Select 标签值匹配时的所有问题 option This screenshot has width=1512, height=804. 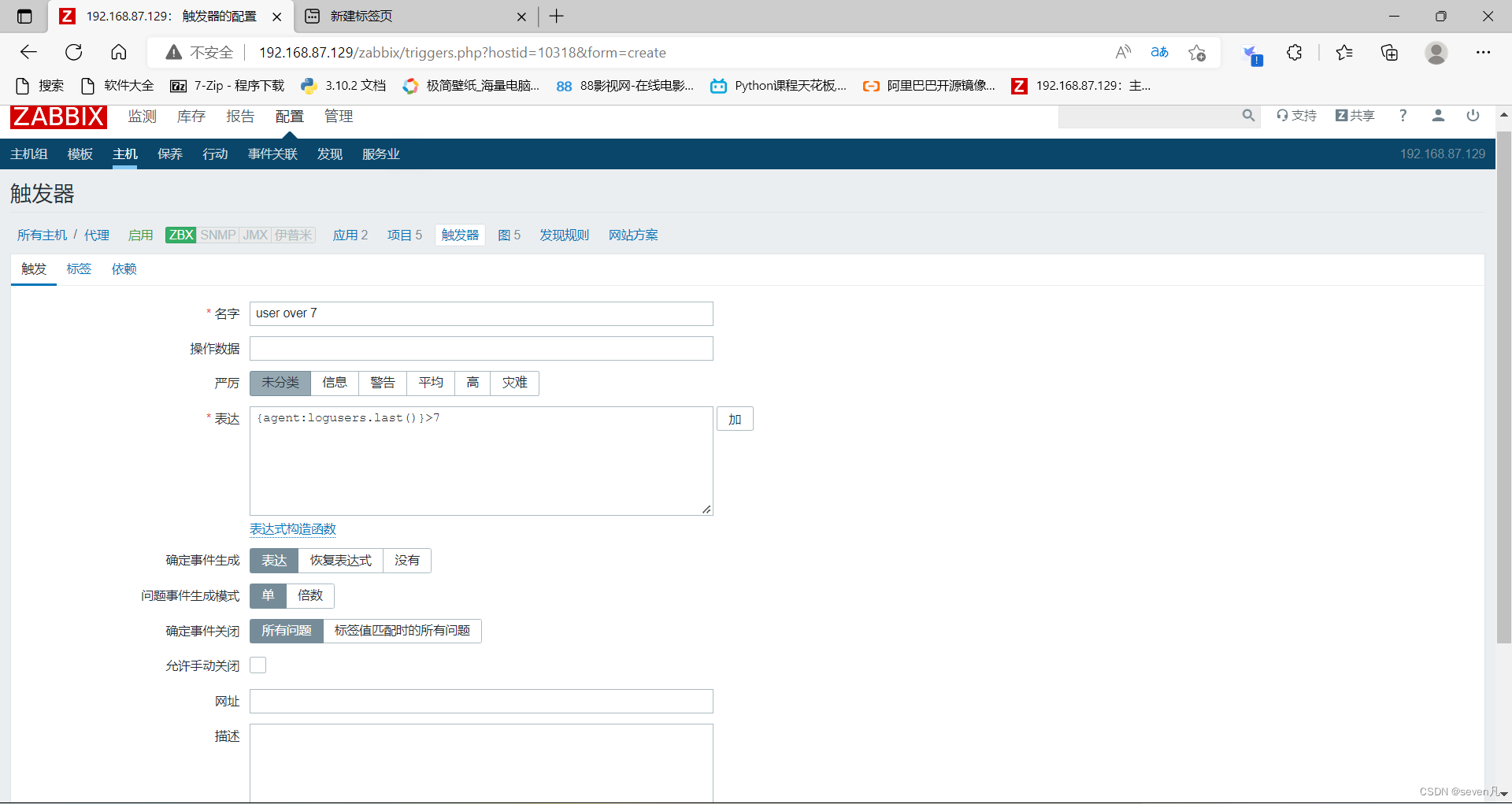pos(402,631)
